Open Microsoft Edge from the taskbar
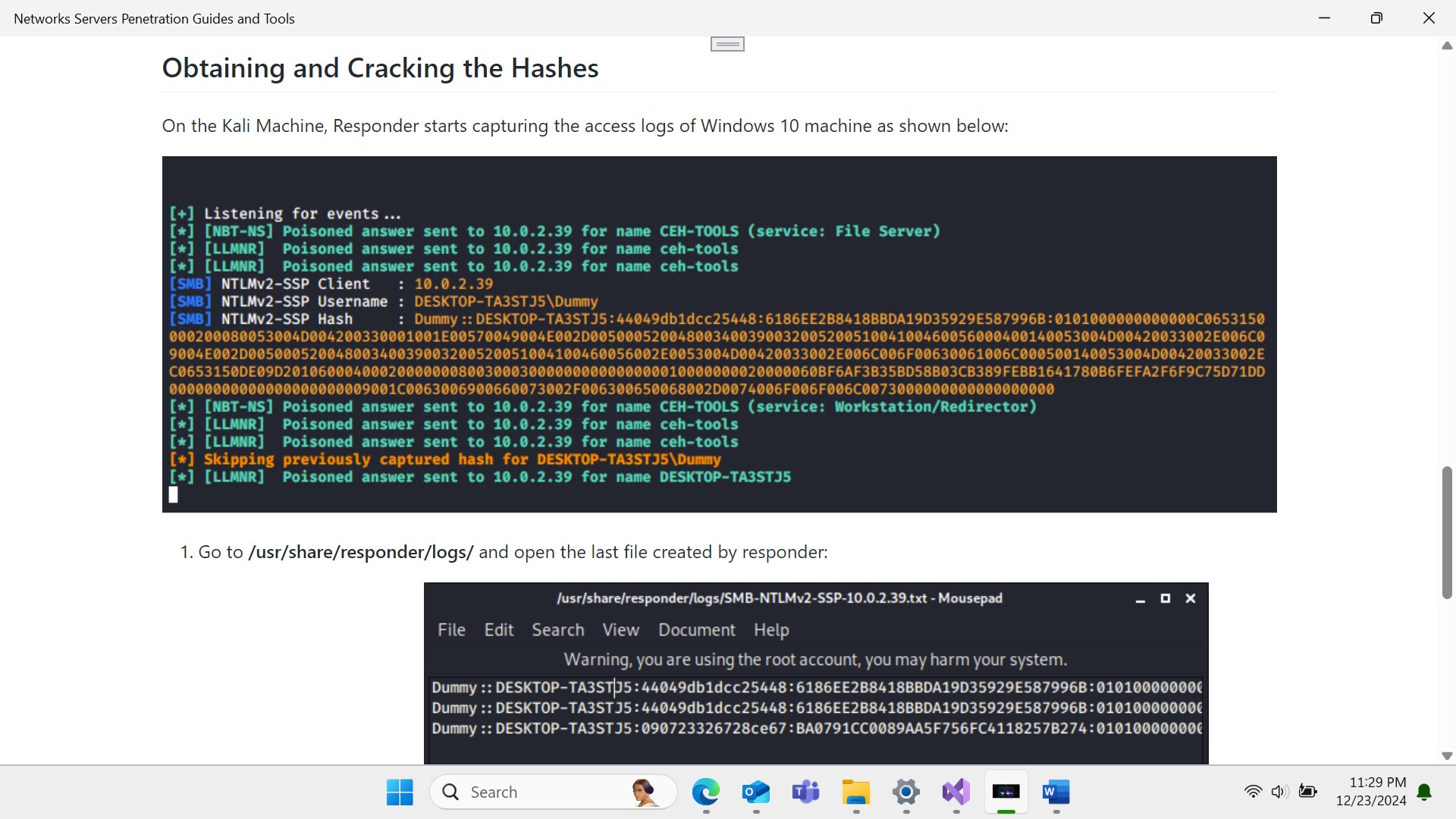This screenshot has height=819, width=1456. pyautogui.click(x=705, y=792)
